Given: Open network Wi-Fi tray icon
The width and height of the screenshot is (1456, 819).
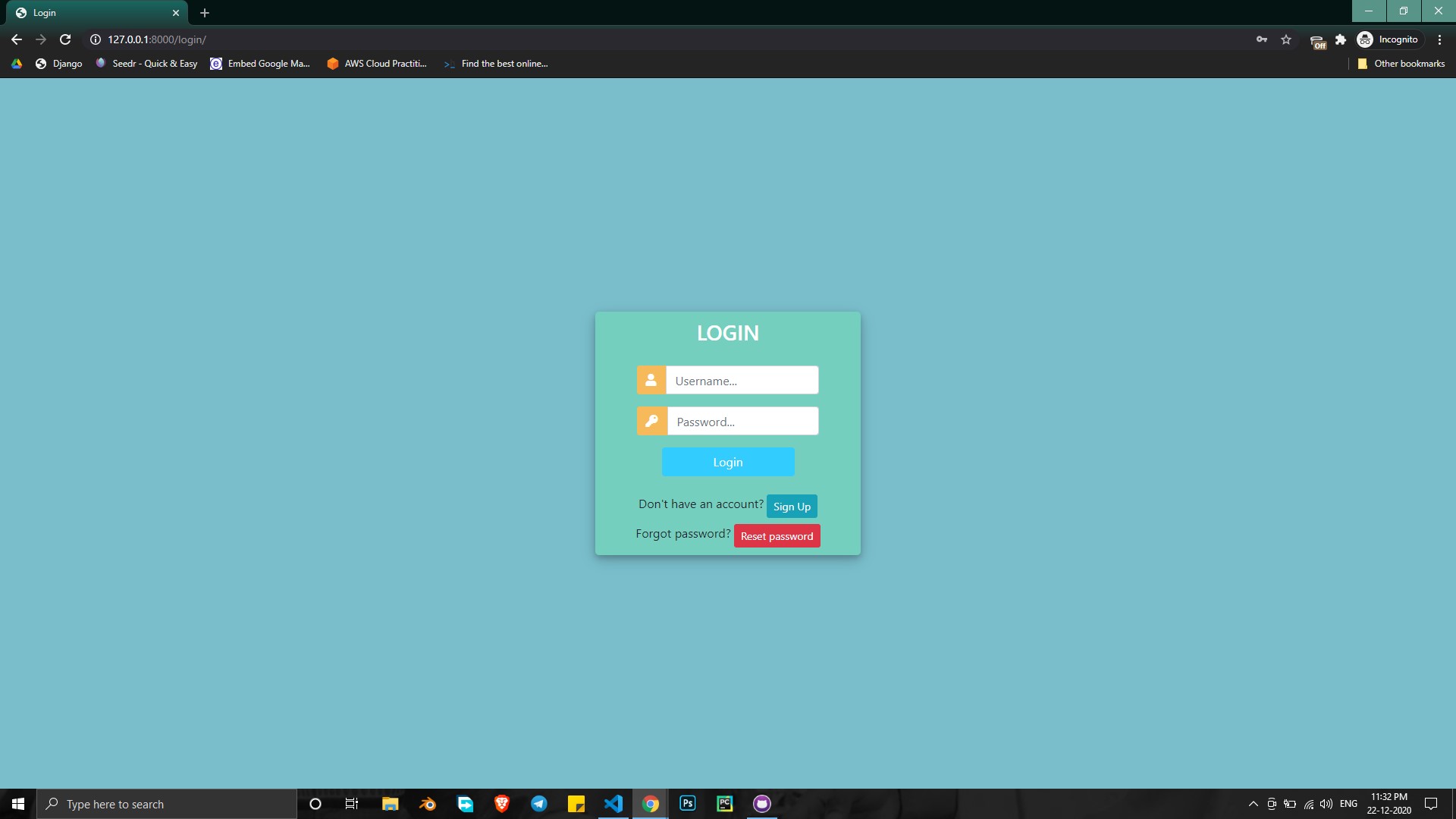Looking at the screenshot, I should 1309,804.
